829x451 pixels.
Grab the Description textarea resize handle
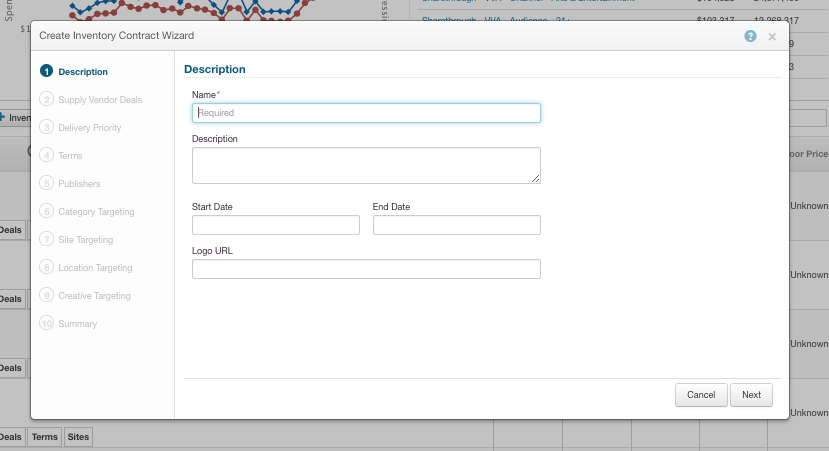pos(536,179)
